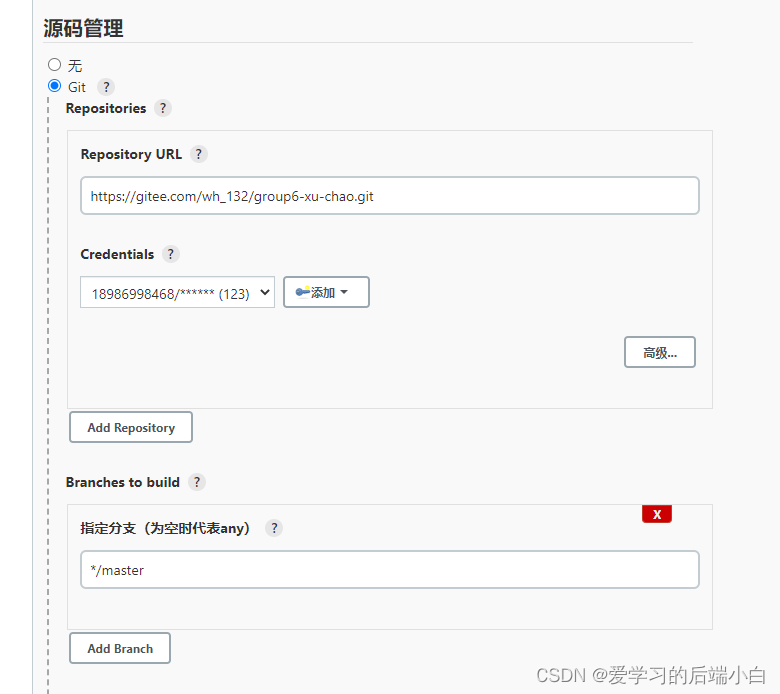Open help icon beside Repositories

[x=163, y=108]
